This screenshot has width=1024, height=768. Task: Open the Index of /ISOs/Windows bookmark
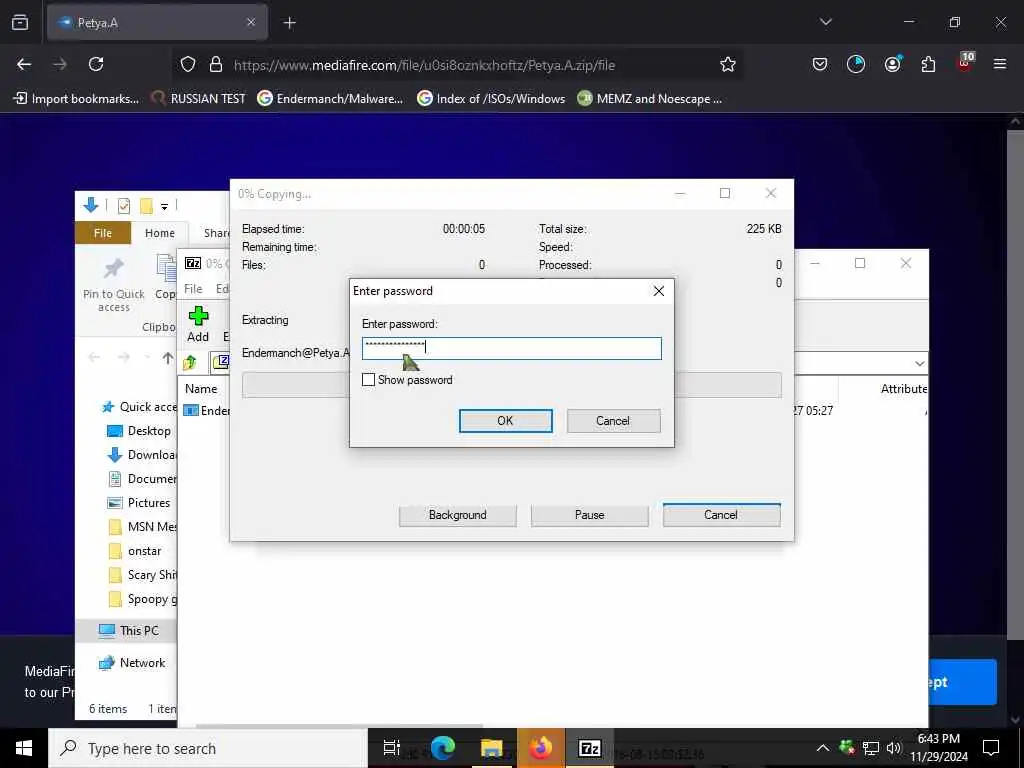(x=491, y=99)
